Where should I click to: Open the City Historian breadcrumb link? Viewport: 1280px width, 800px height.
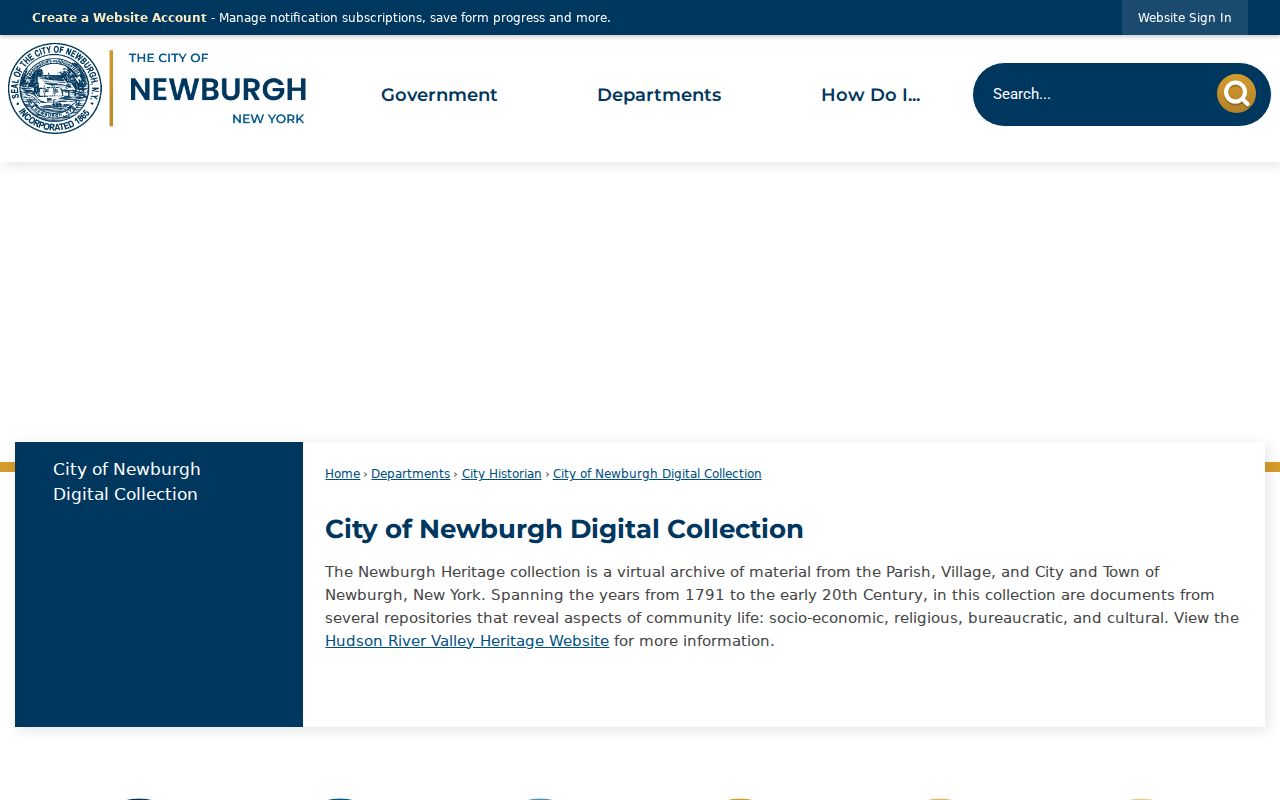pyautogui.click(x=501, y=474)
